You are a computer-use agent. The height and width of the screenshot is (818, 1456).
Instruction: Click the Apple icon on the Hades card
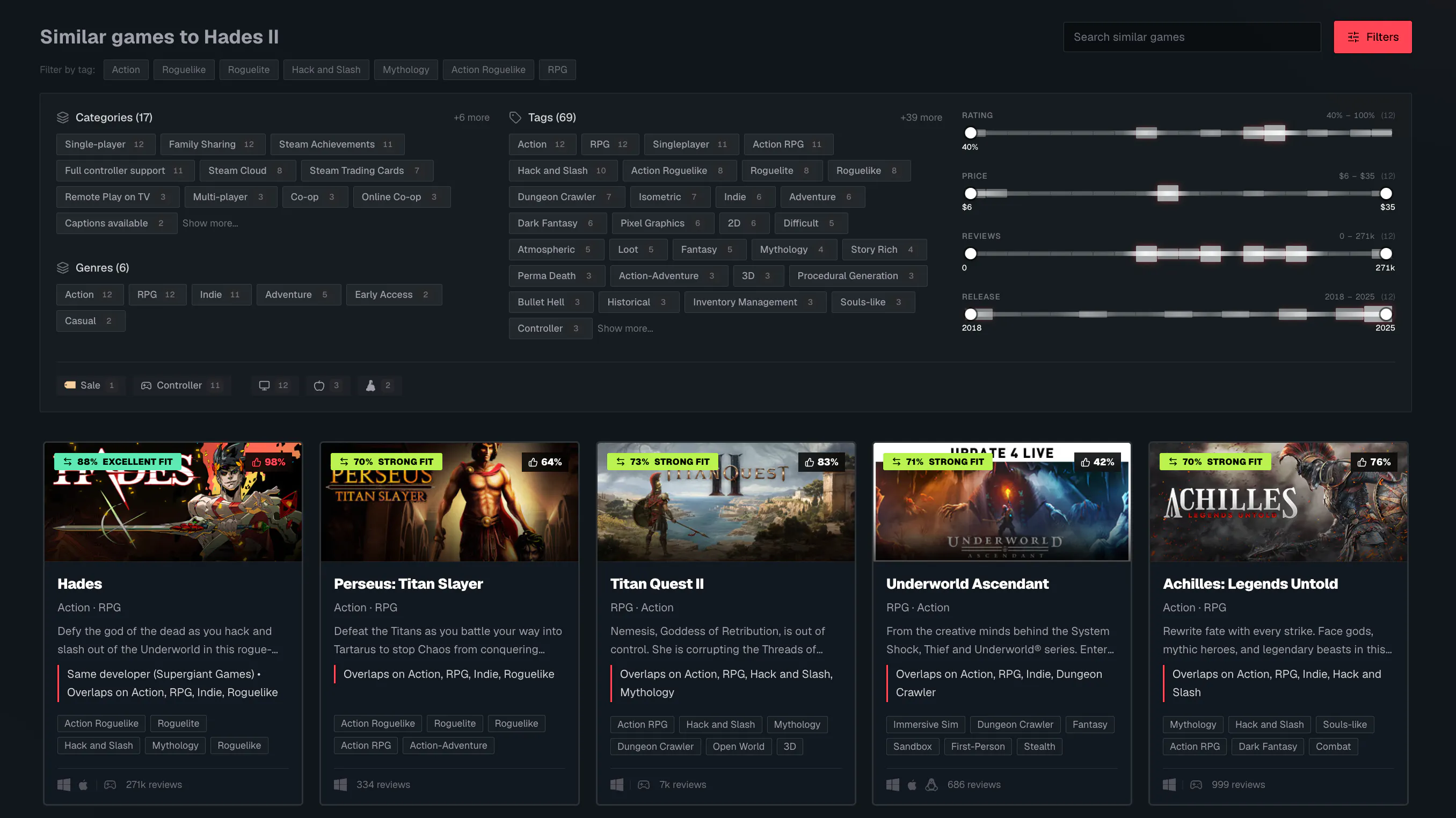coord(83,785)
